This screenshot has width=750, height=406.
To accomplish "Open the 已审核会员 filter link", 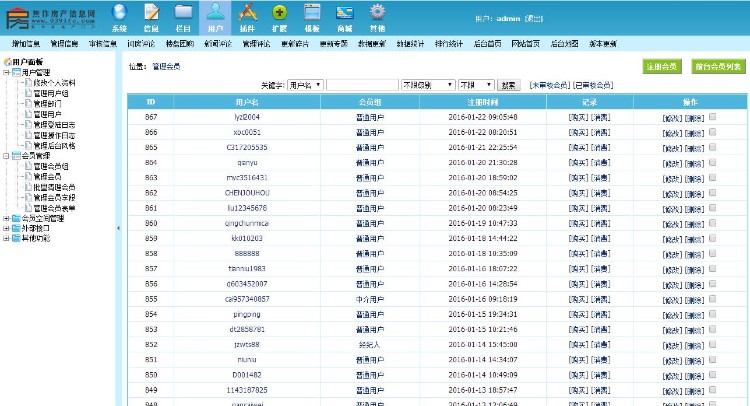I will 593,85.
